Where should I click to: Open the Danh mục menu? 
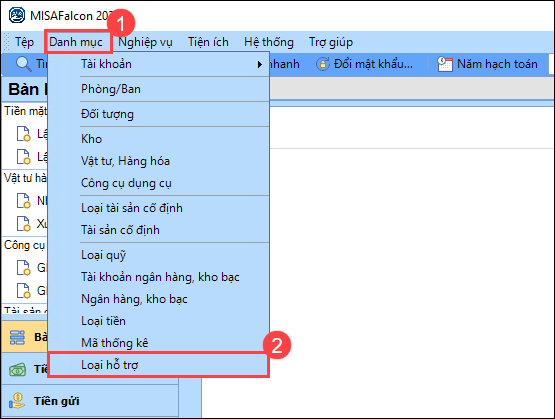click(76, 42)
